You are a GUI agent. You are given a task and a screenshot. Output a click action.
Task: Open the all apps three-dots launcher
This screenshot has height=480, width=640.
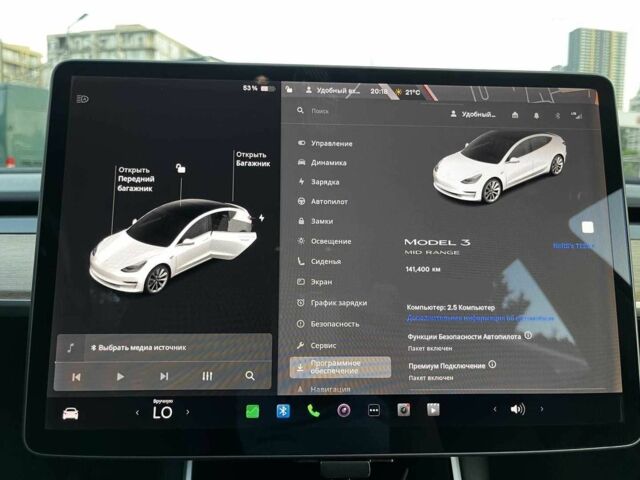[373, 410]
